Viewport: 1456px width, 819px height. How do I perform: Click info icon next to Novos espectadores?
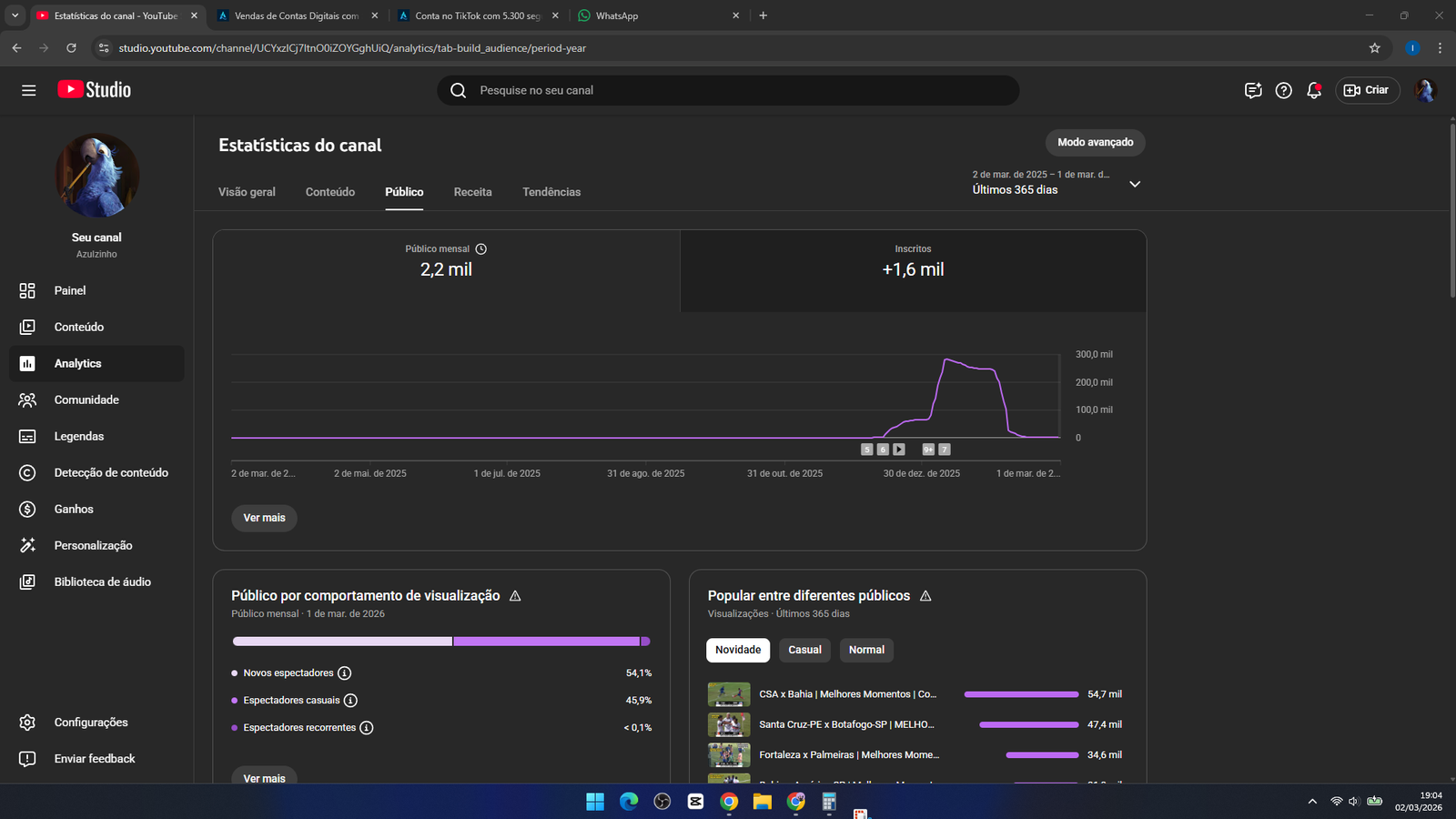[344, 673]
